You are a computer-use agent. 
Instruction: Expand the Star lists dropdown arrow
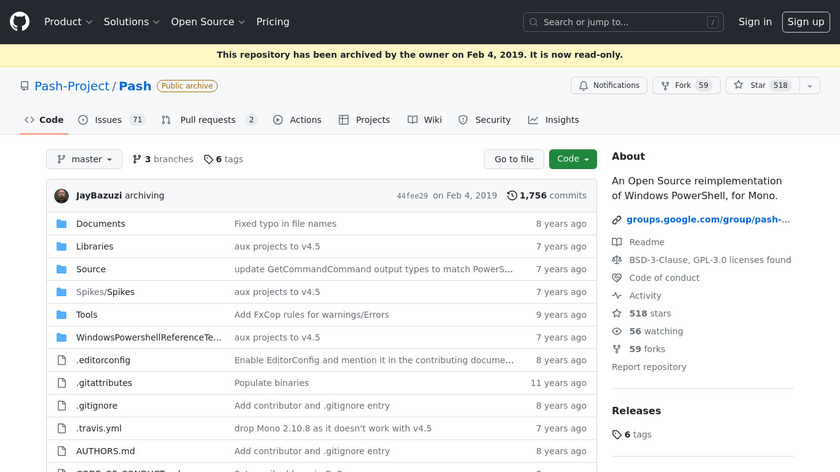click(808, 86)
